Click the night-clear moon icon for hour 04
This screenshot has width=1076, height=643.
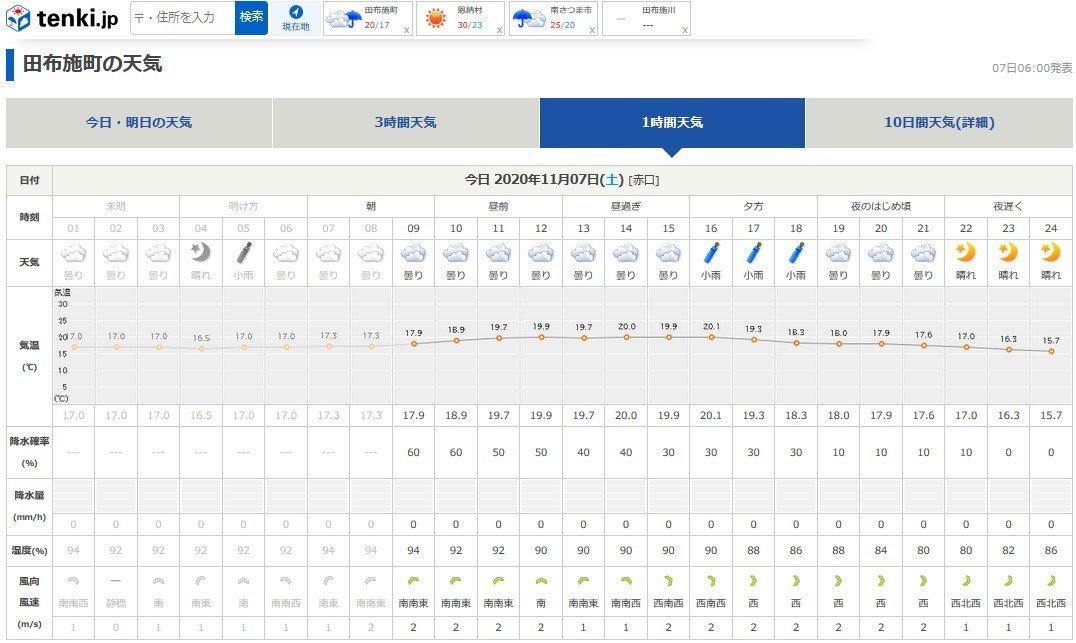point(200,253)
